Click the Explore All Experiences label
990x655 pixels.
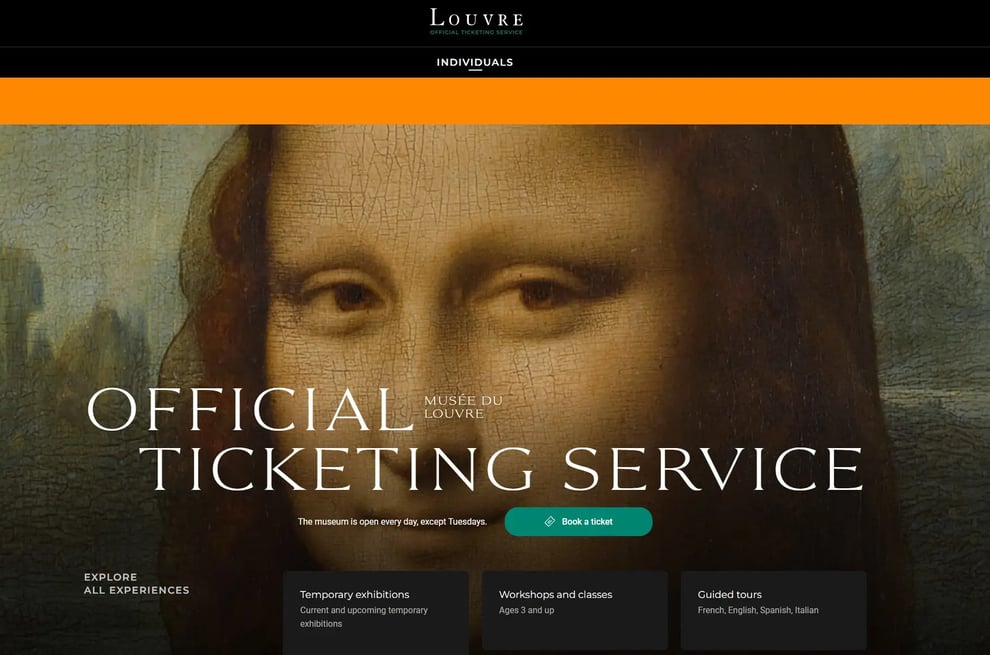[x=136, y=584]
